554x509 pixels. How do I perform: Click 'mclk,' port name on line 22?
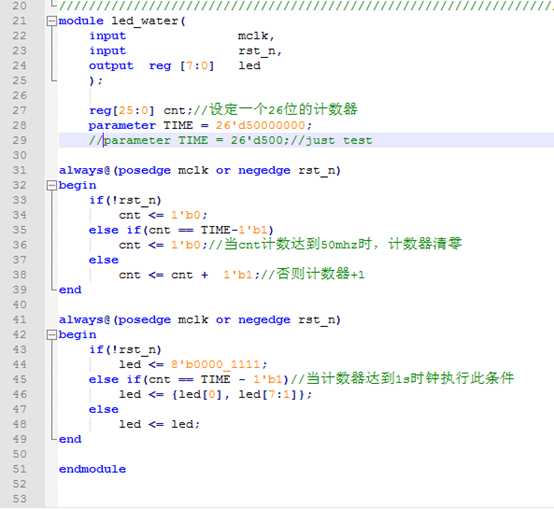pyautogui.click(x=256, y=36)
